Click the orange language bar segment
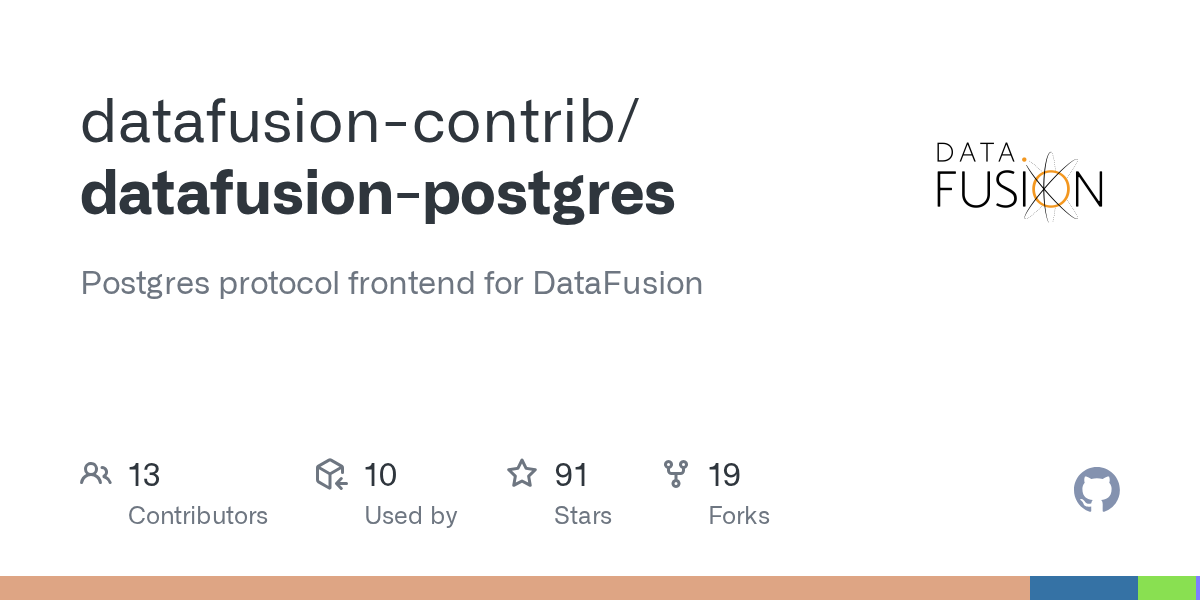1200x600 pixels. tap(514, 588)
